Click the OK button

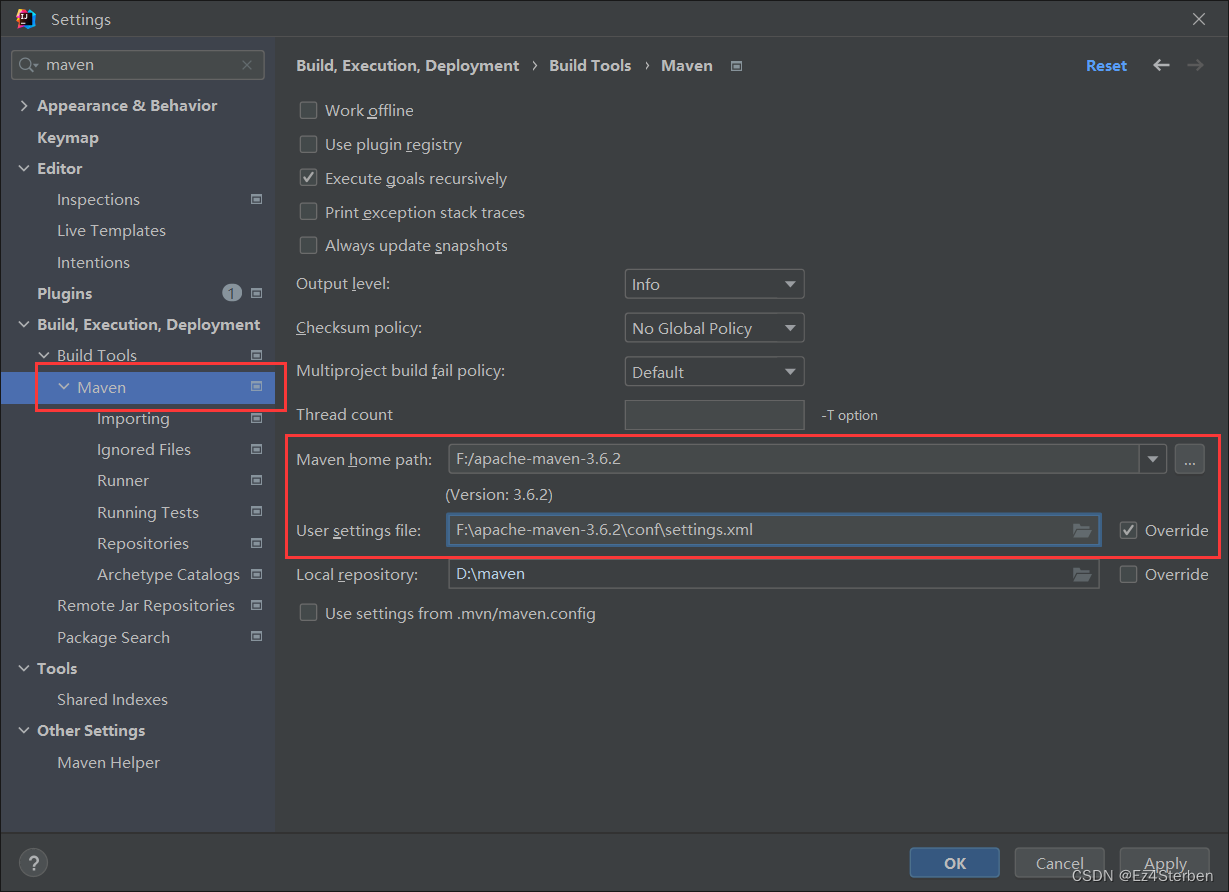[955, 863]
